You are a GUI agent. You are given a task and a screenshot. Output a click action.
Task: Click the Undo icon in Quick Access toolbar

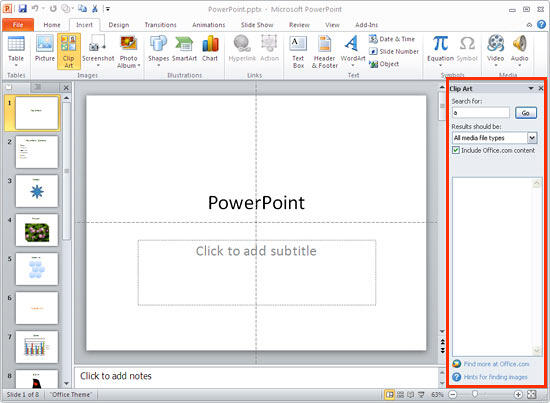[35, 8]
